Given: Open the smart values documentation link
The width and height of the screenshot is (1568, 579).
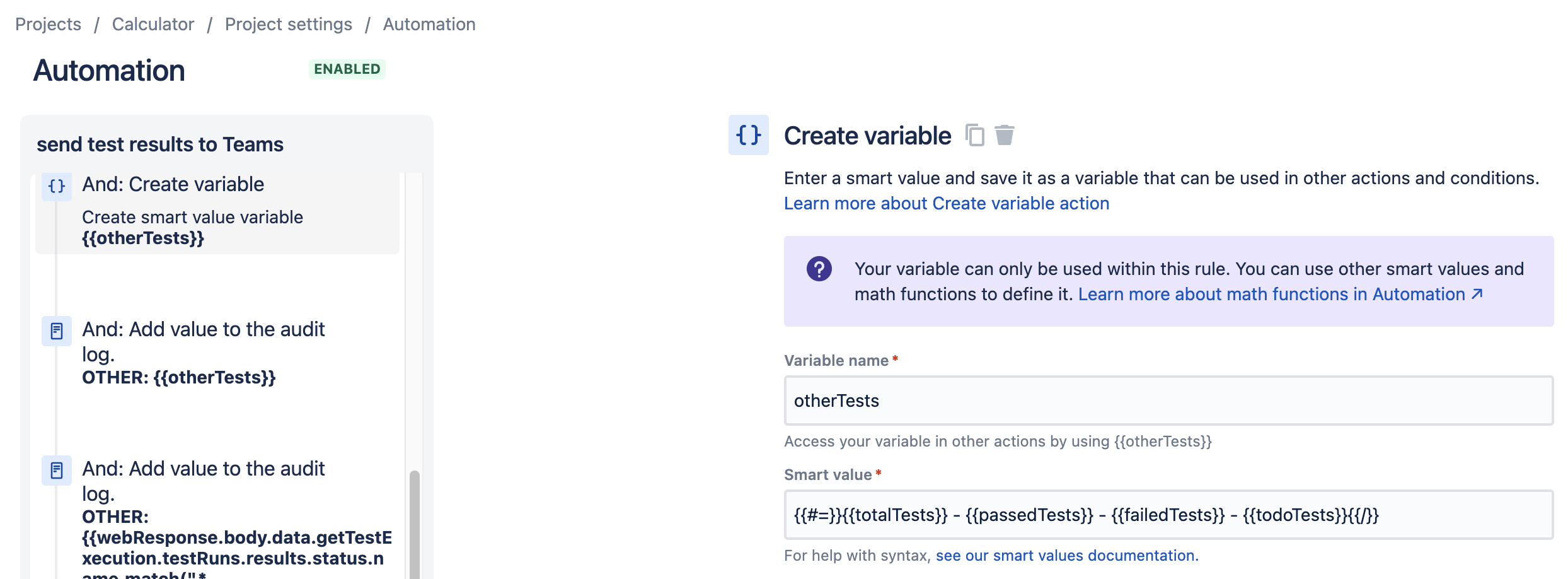Looking at the screenshot, I should (x=1067, y=556).
